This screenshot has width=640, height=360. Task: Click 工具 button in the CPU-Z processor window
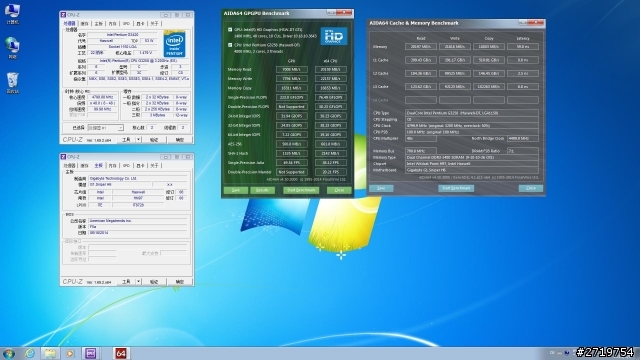(127, 140)
